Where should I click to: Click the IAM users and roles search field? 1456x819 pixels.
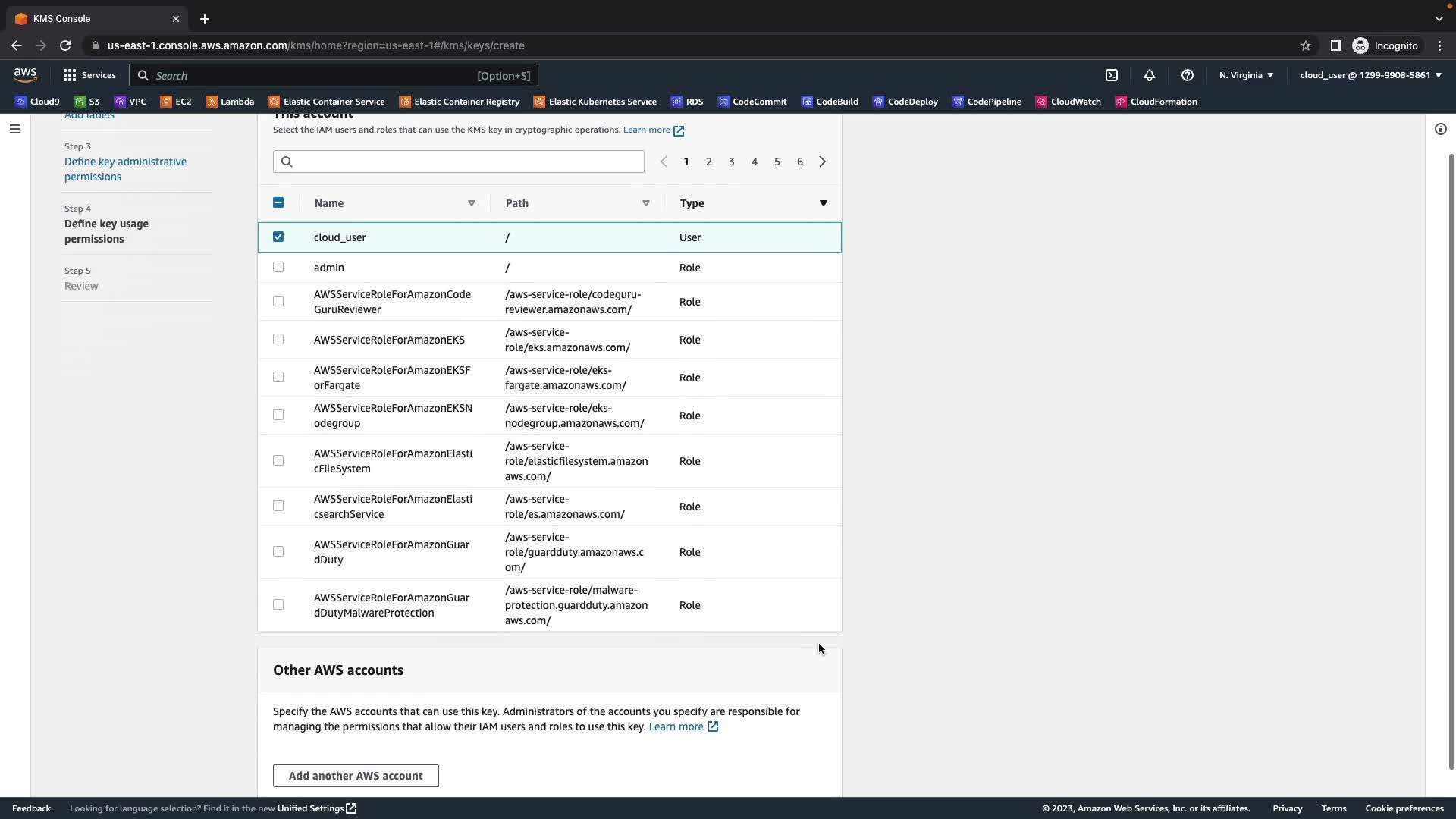click(458, 162)
